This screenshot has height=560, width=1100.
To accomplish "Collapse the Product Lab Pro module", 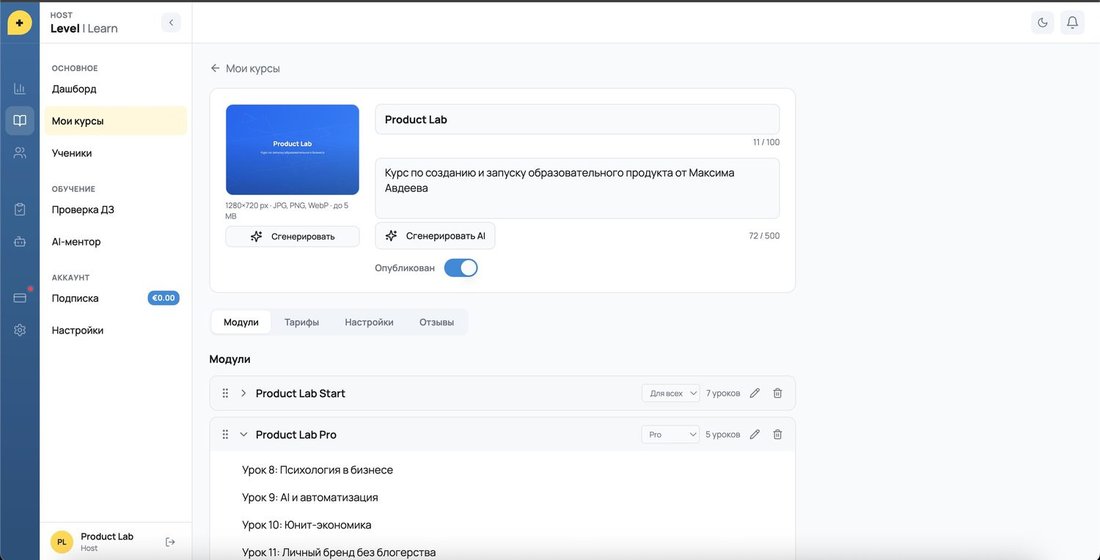I will [x=243, y=434].
